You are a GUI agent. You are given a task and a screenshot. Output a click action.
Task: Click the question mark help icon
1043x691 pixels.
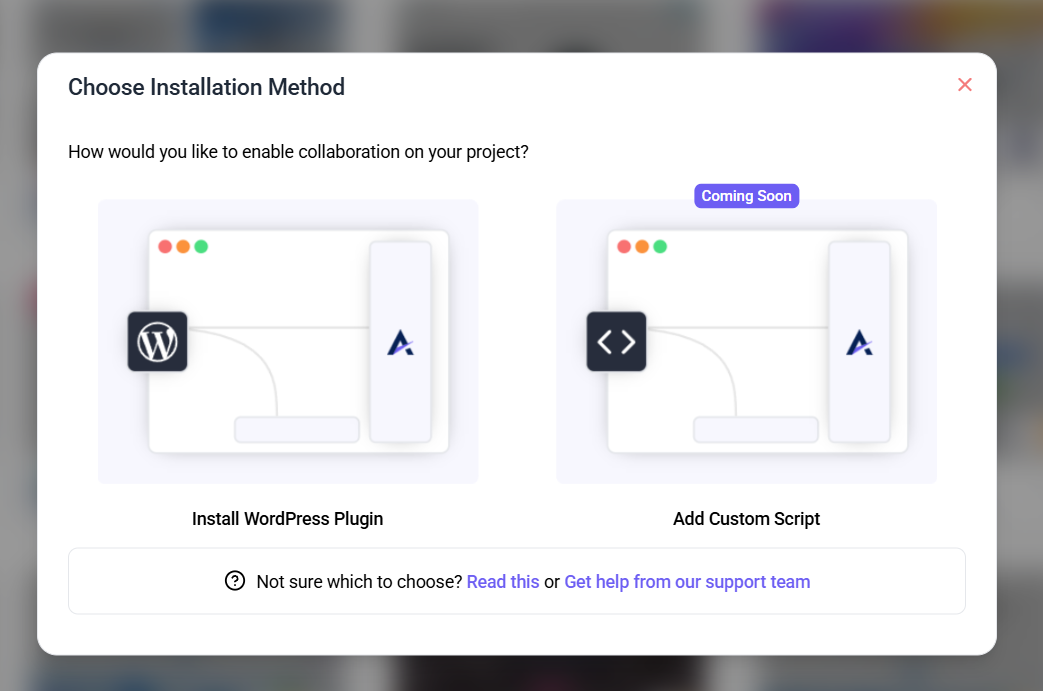pos(235,581)
